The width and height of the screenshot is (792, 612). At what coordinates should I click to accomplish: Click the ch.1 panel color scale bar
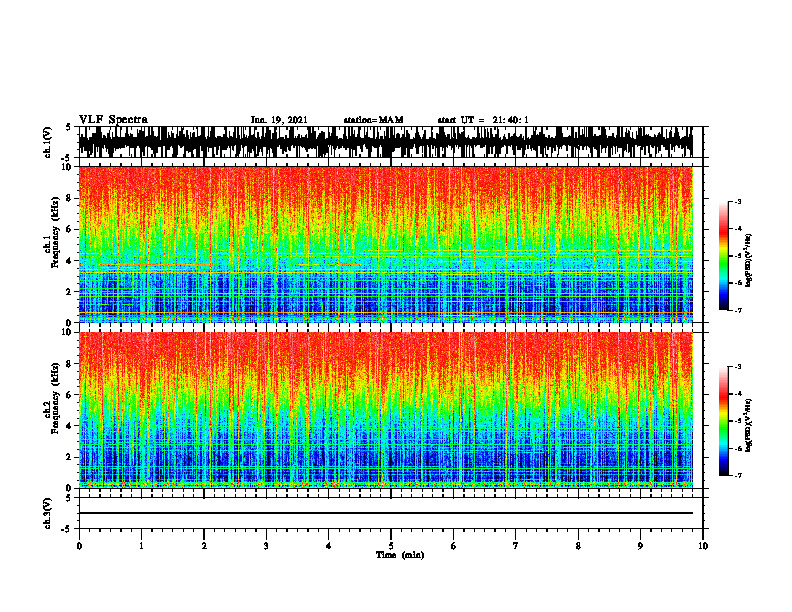click(724, 256)
